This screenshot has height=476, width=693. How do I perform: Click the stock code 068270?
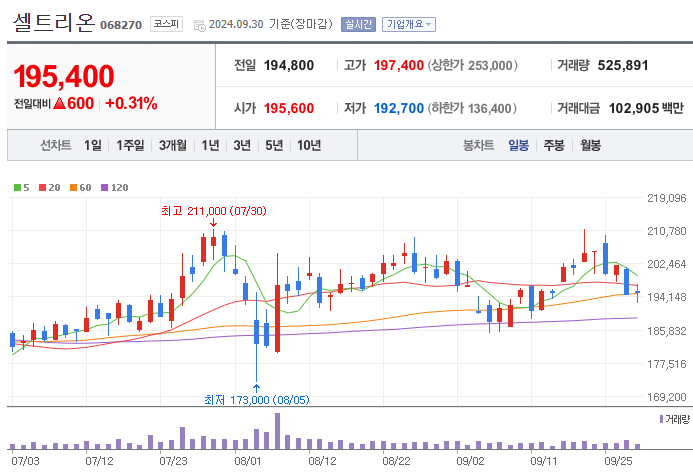click(x=121, y=25)
